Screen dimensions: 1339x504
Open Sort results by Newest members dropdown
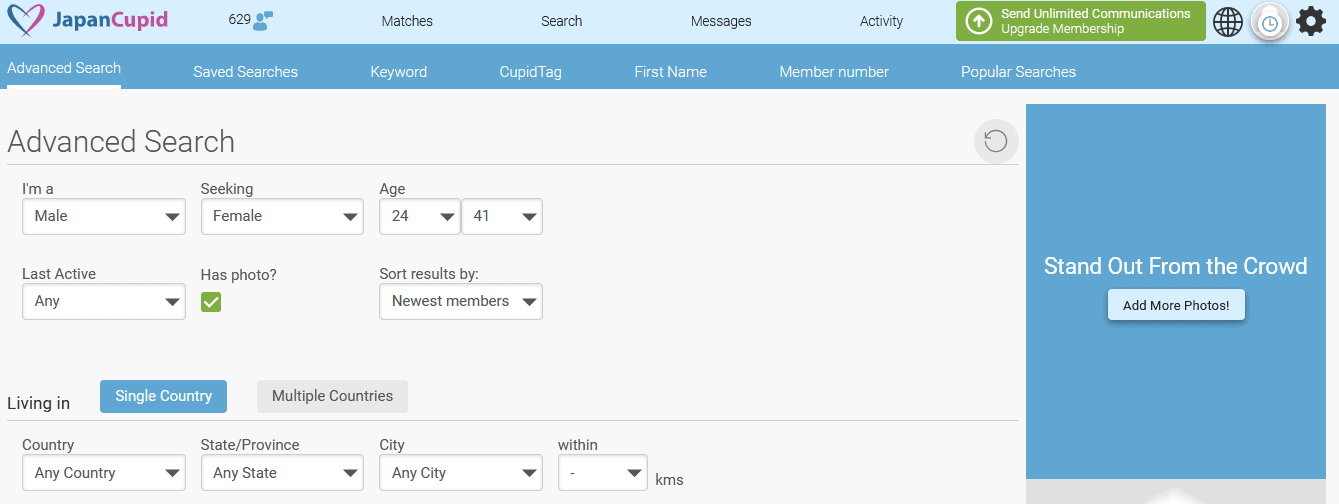461,301
